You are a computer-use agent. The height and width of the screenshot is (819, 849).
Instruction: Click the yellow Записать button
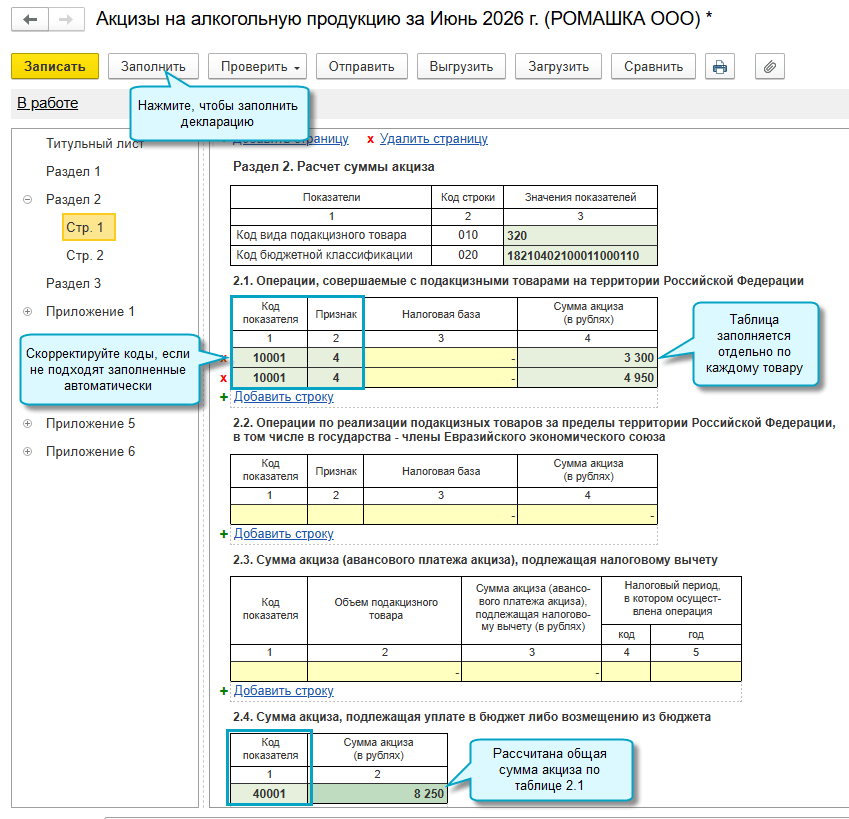pyautogui.click(x=55, y=67)
